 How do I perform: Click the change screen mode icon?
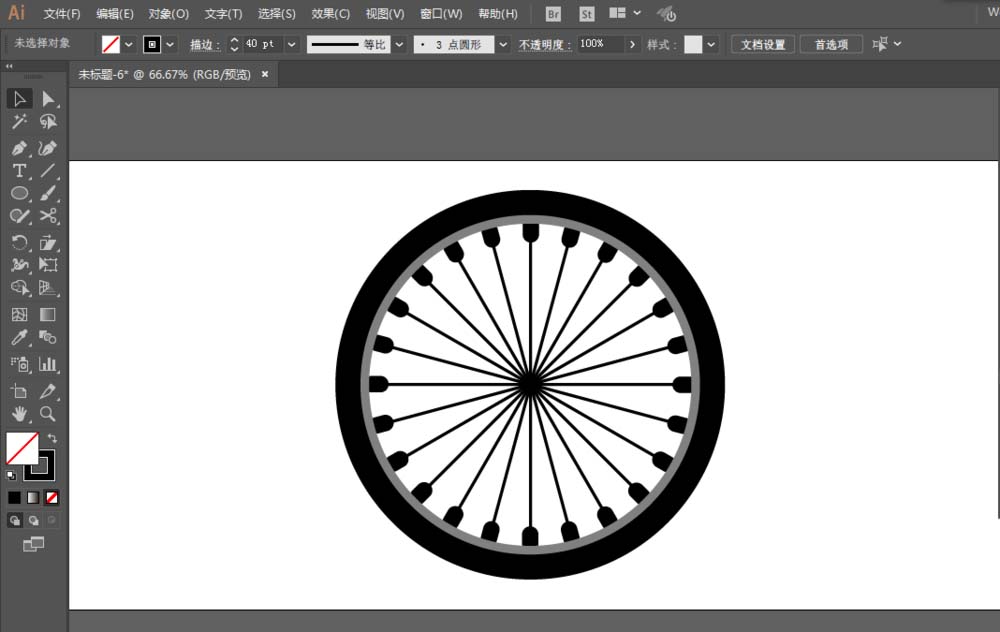pos(33,544)
